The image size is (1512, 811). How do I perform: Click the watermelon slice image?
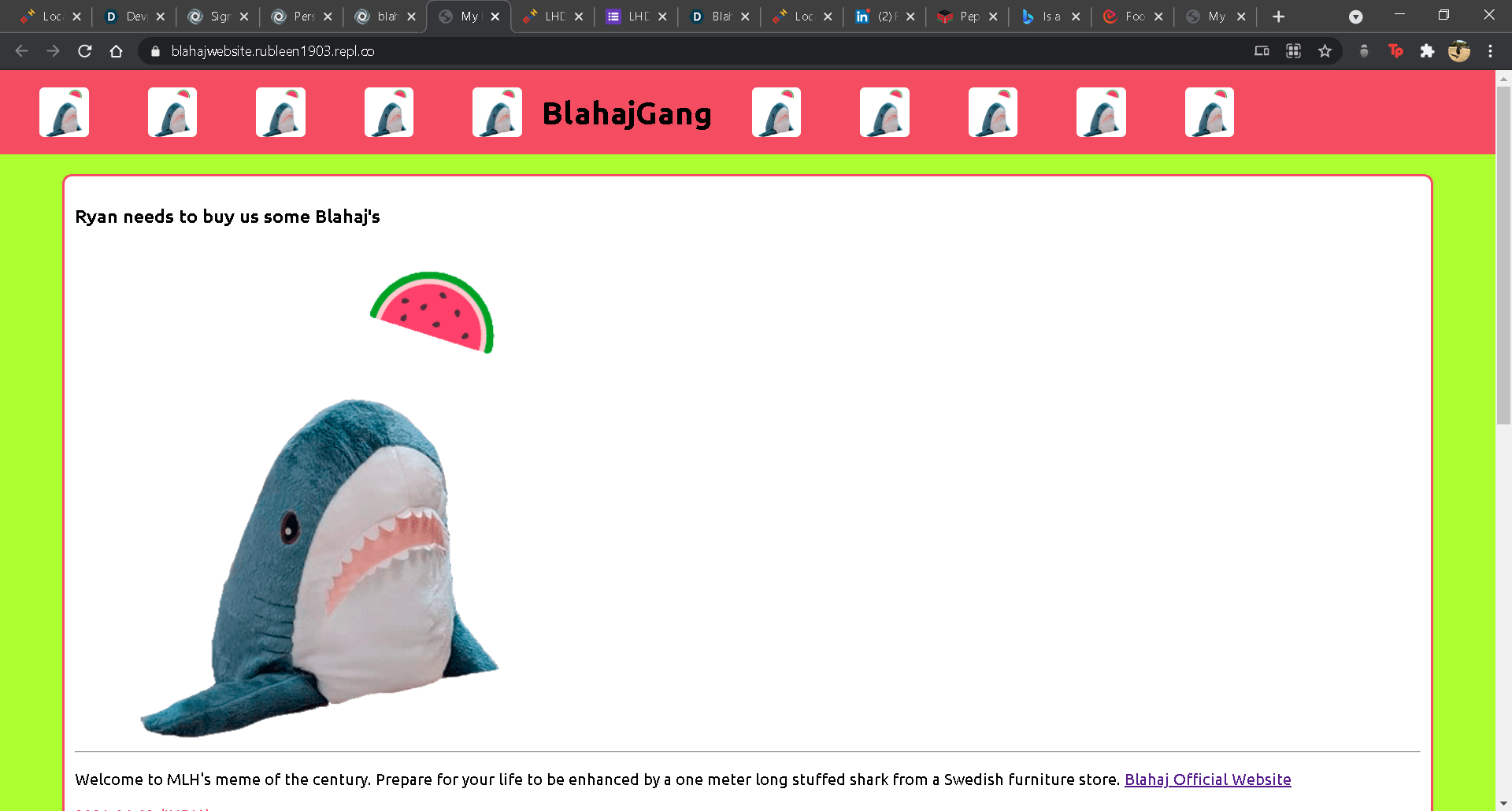[432, 313]
